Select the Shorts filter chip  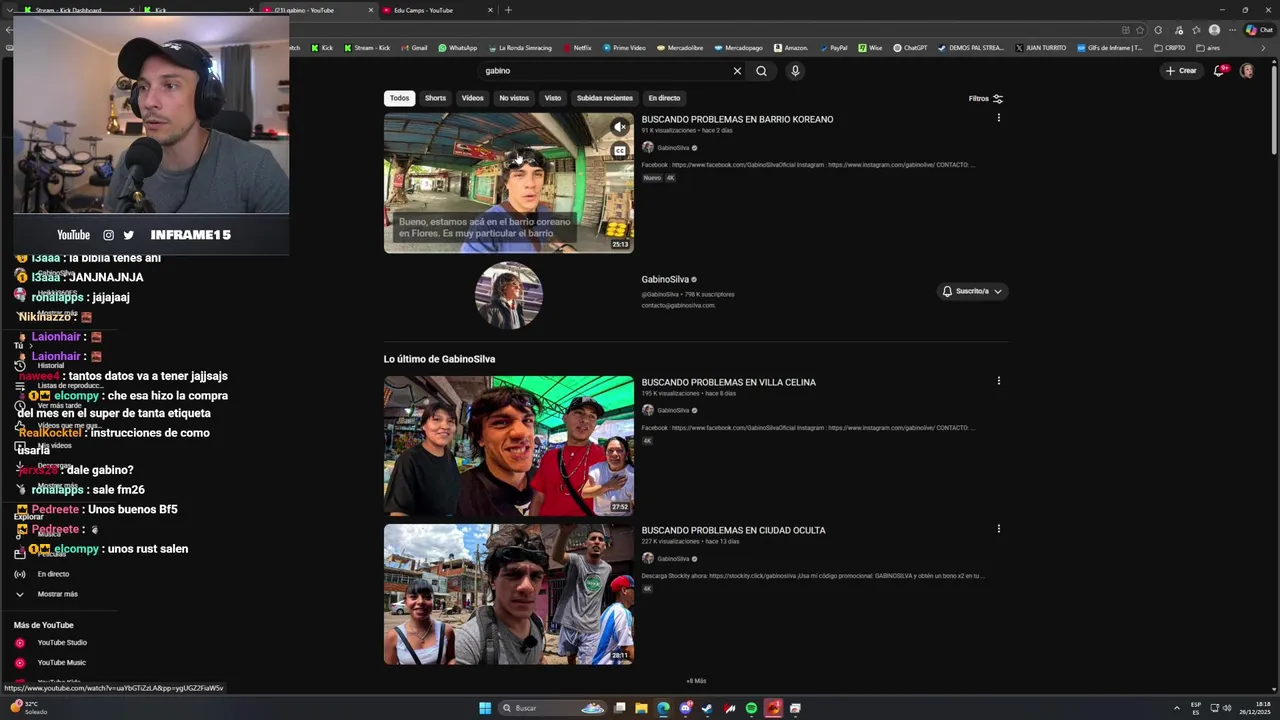coord(435,98)
